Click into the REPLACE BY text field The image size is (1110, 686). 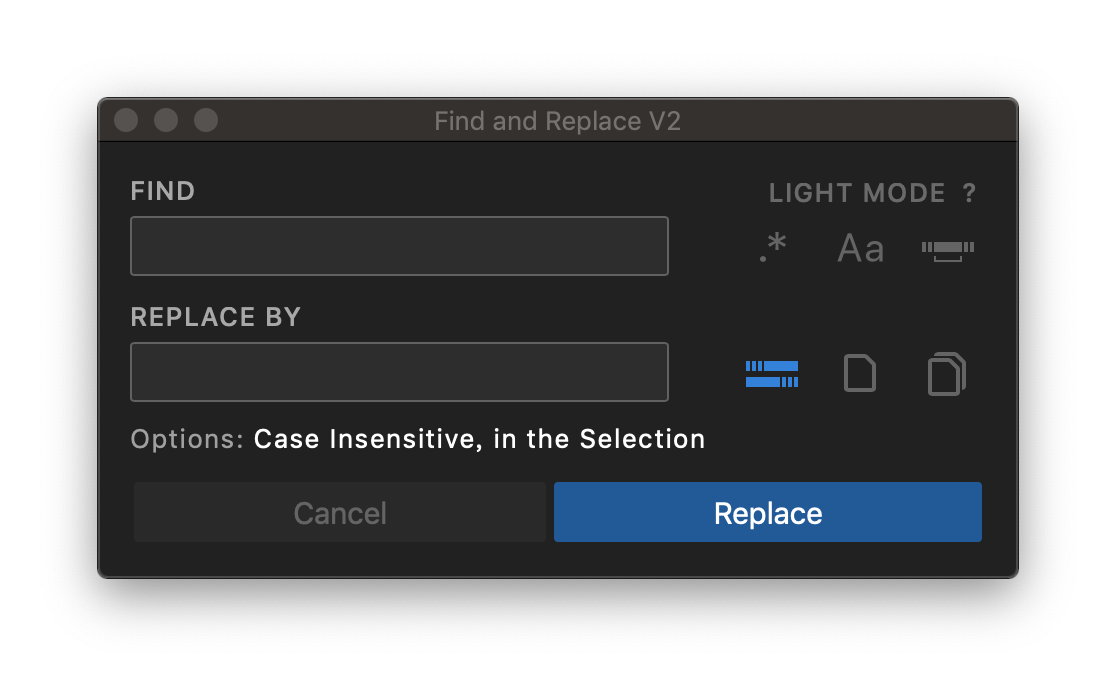(x=399, y=372)
